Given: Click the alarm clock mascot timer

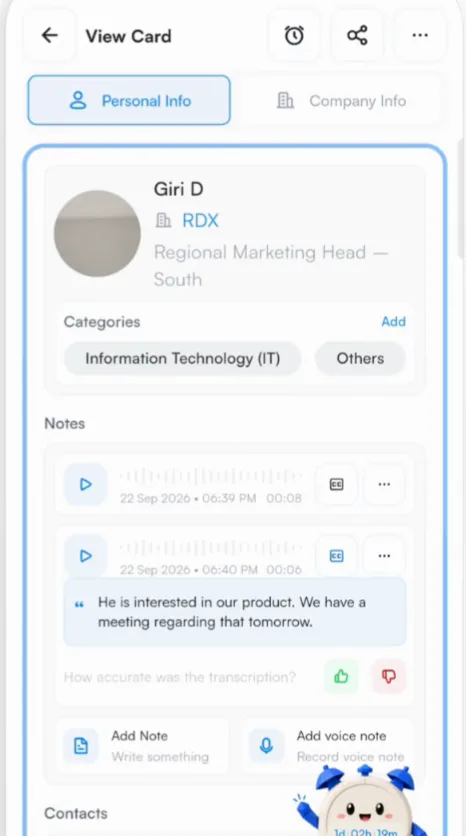Looking at the screenshot, I should point(363,802).
